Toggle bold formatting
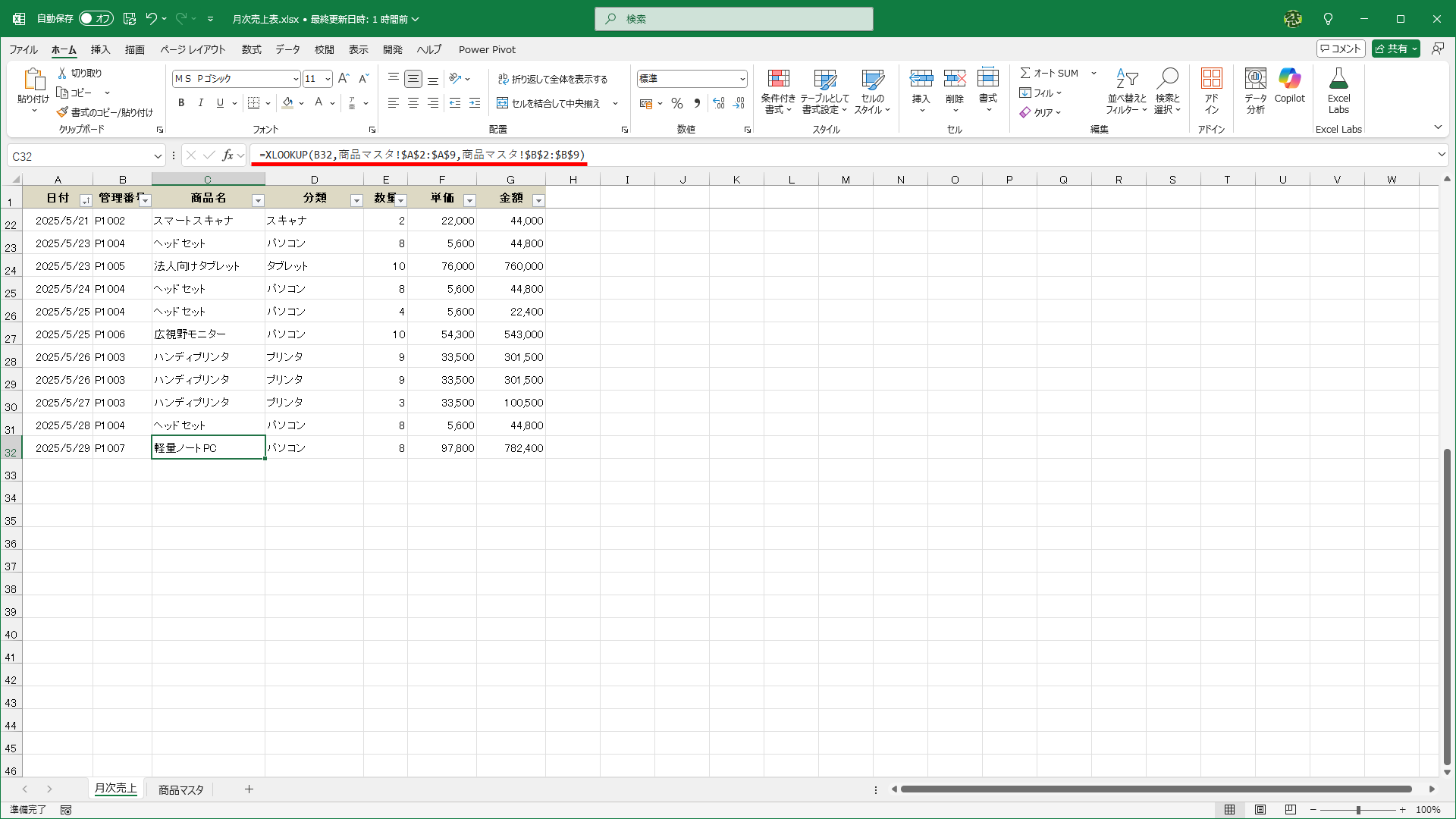Screen dimensions: 1456x819 pos(181,102)
